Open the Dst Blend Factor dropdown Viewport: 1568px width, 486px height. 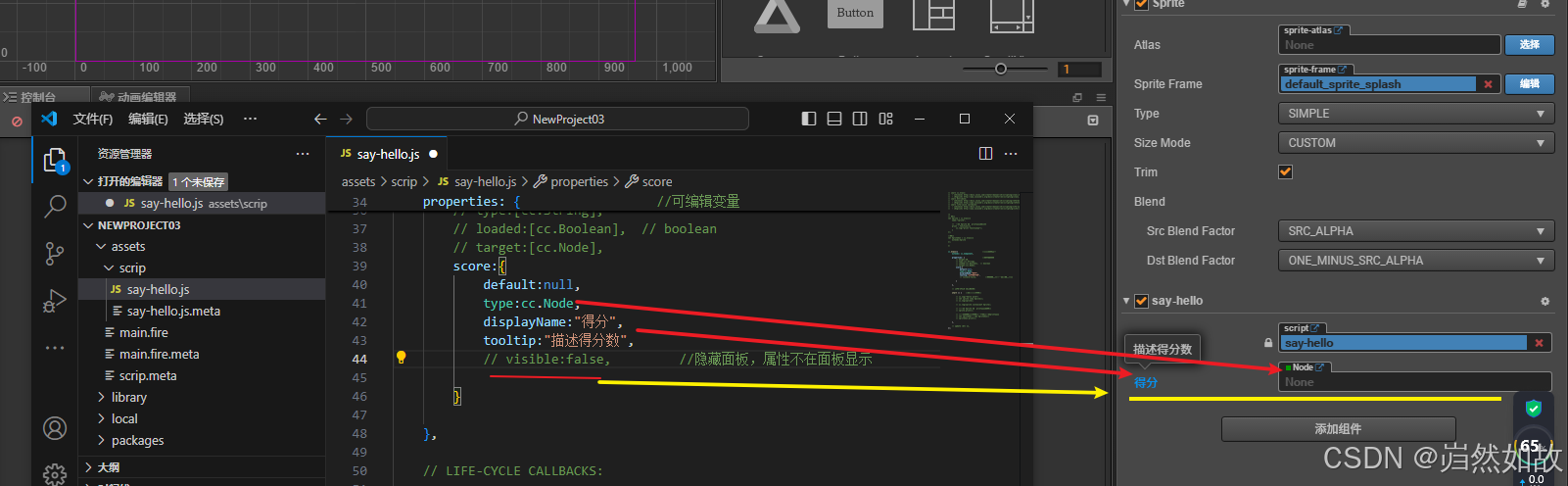pos(1415,261)
